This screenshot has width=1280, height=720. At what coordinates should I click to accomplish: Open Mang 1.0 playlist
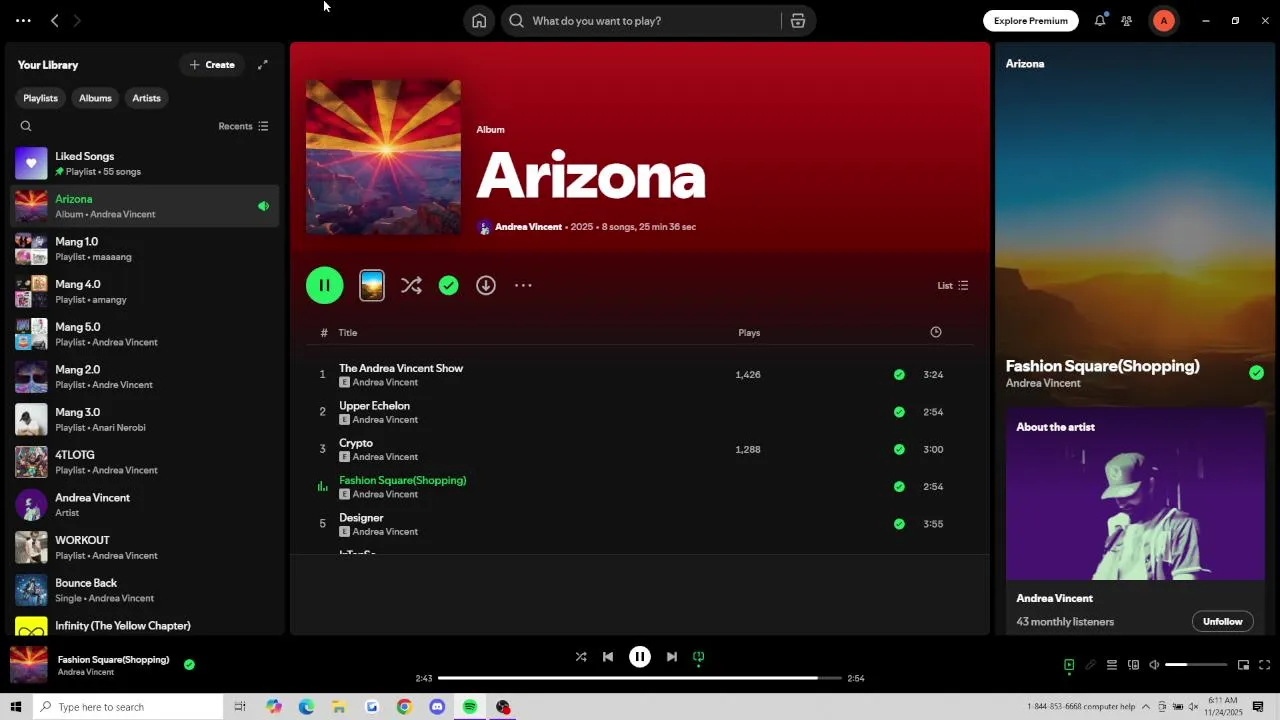[146, 249]
